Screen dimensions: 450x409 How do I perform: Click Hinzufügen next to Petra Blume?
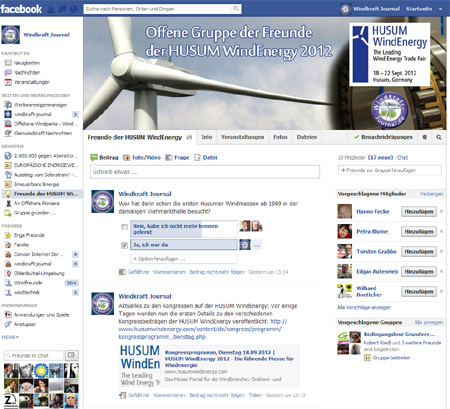[419, 232]
